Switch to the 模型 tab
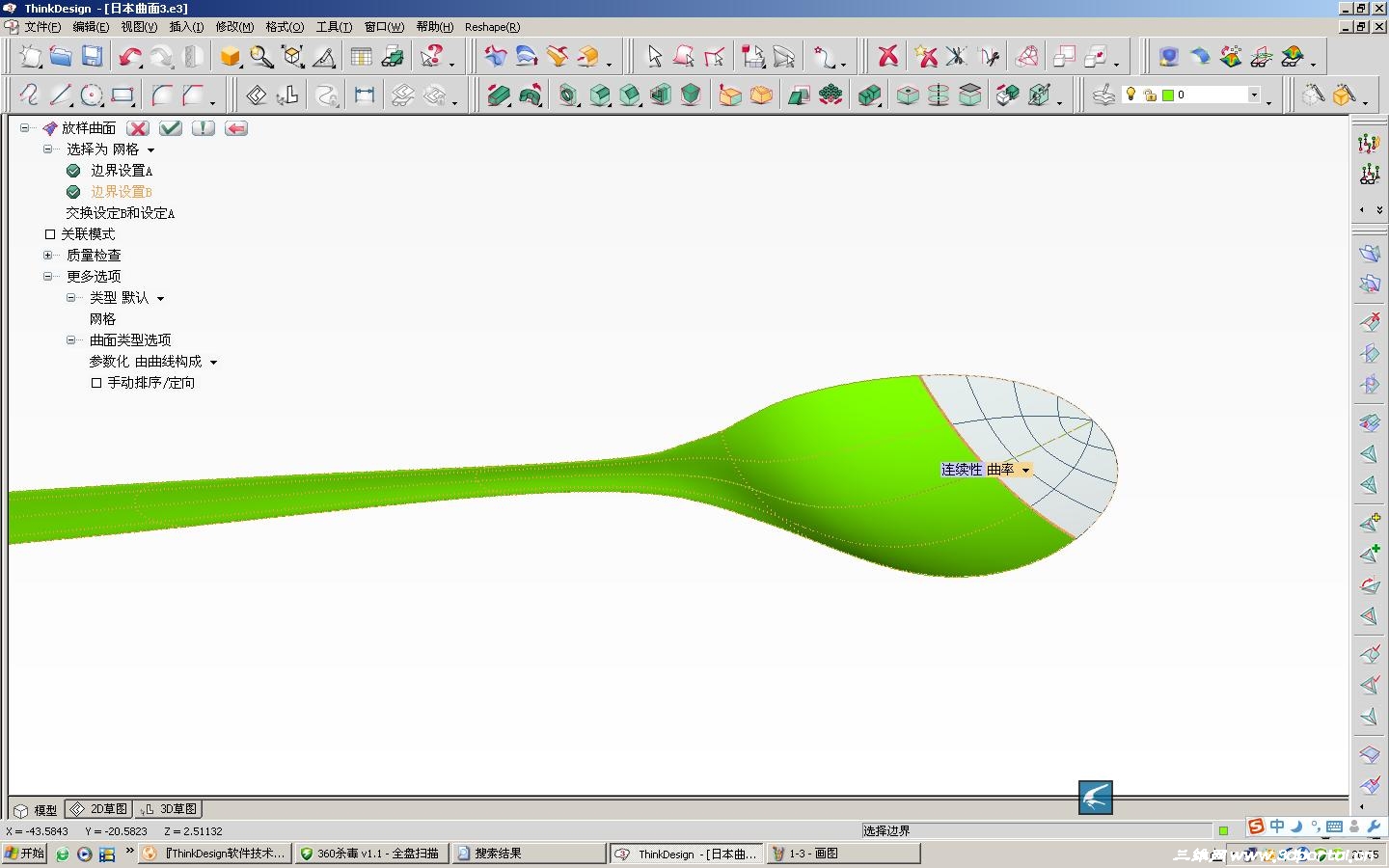1389x868 pixels. [x=36, y=810]
